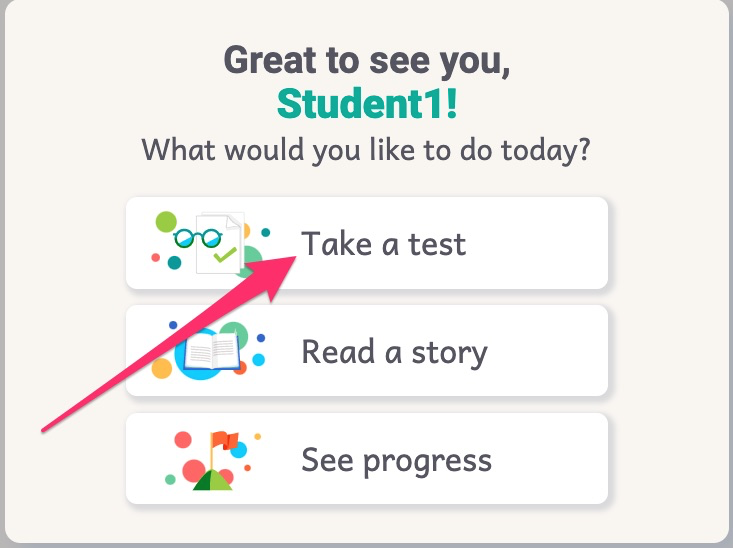The width and height of the screenshot is (733, 548).
Task: Click the small teal dot right of test paper
Action: point(266,232)
